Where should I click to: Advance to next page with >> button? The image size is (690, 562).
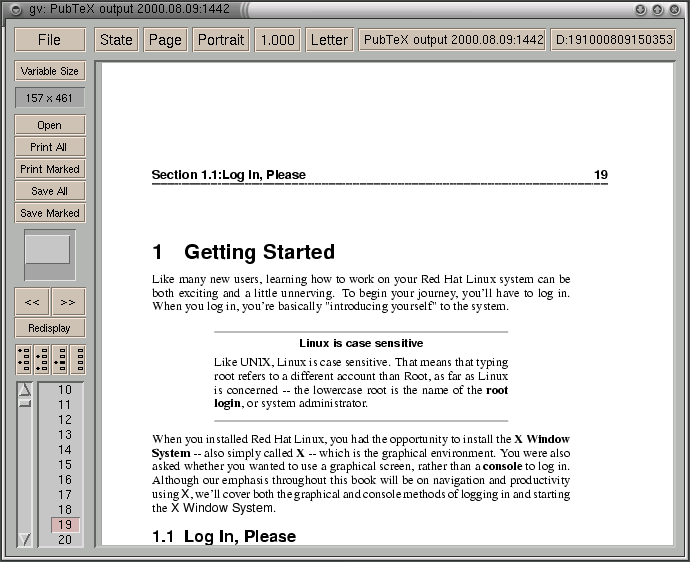(x=68, y=301)
